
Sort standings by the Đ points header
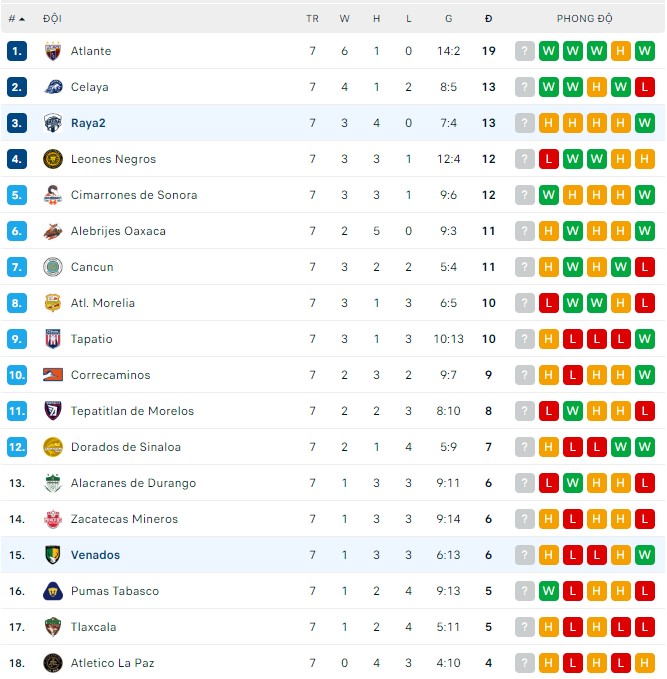pos(488,19)
